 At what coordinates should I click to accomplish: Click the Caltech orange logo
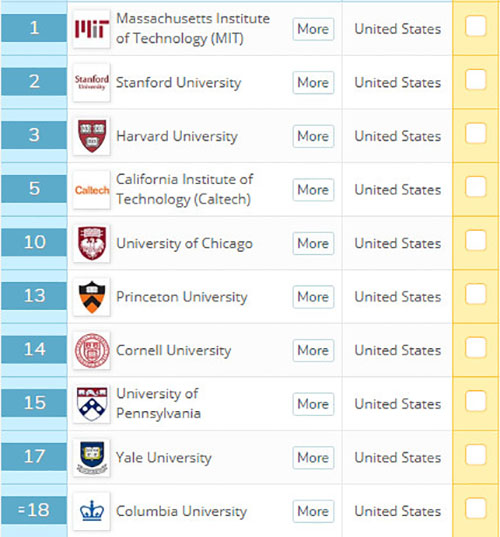(x=91, y=190)
